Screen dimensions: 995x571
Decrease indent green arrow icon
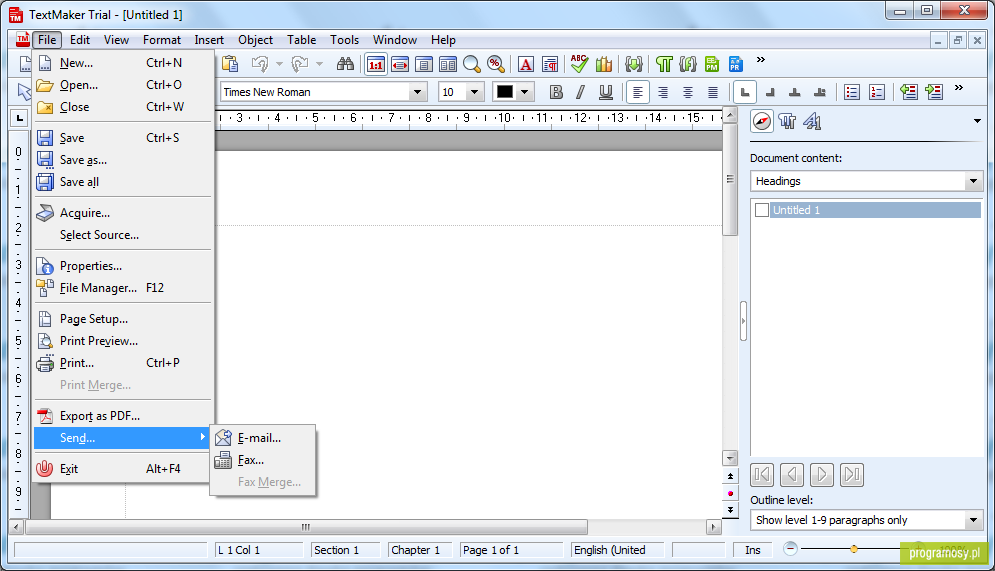(x=909, y=93)
